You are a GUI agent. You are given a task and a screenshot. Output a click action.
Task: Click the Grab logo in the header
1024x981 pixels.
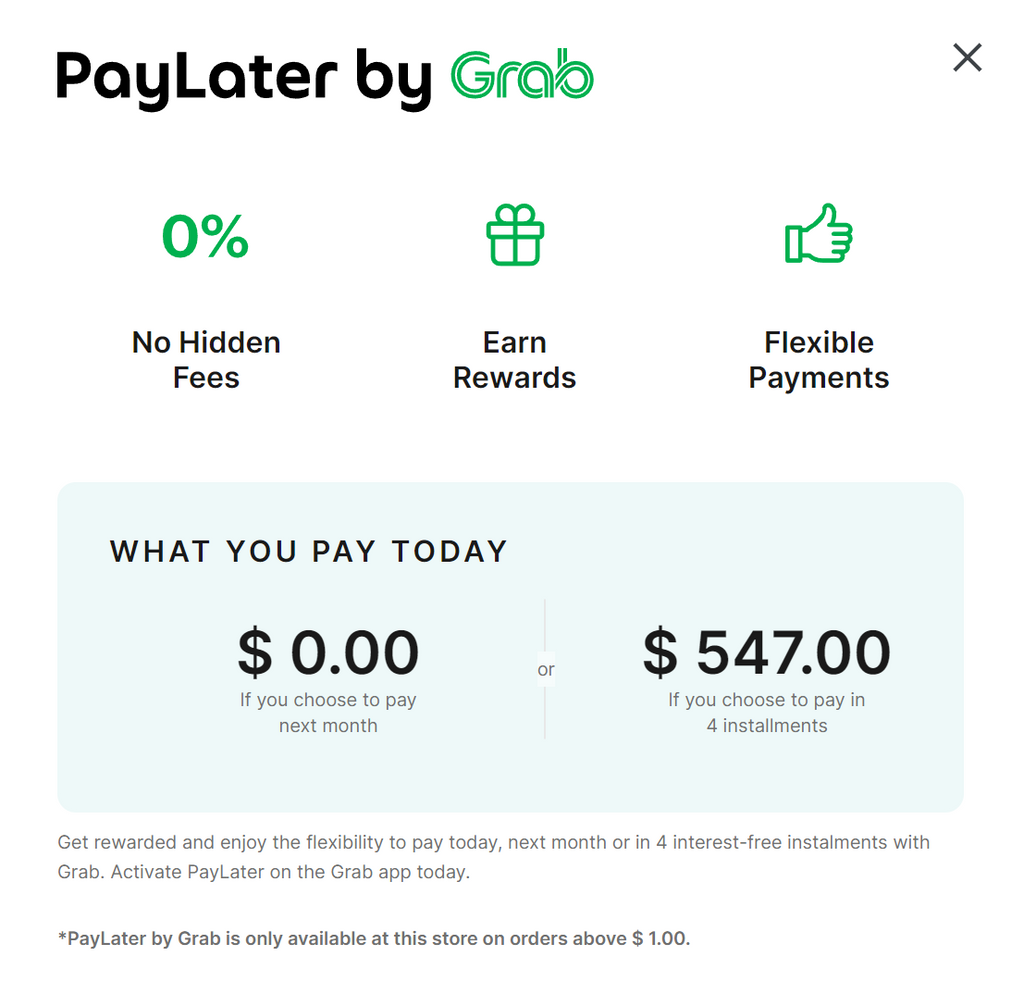click(520, 75)
